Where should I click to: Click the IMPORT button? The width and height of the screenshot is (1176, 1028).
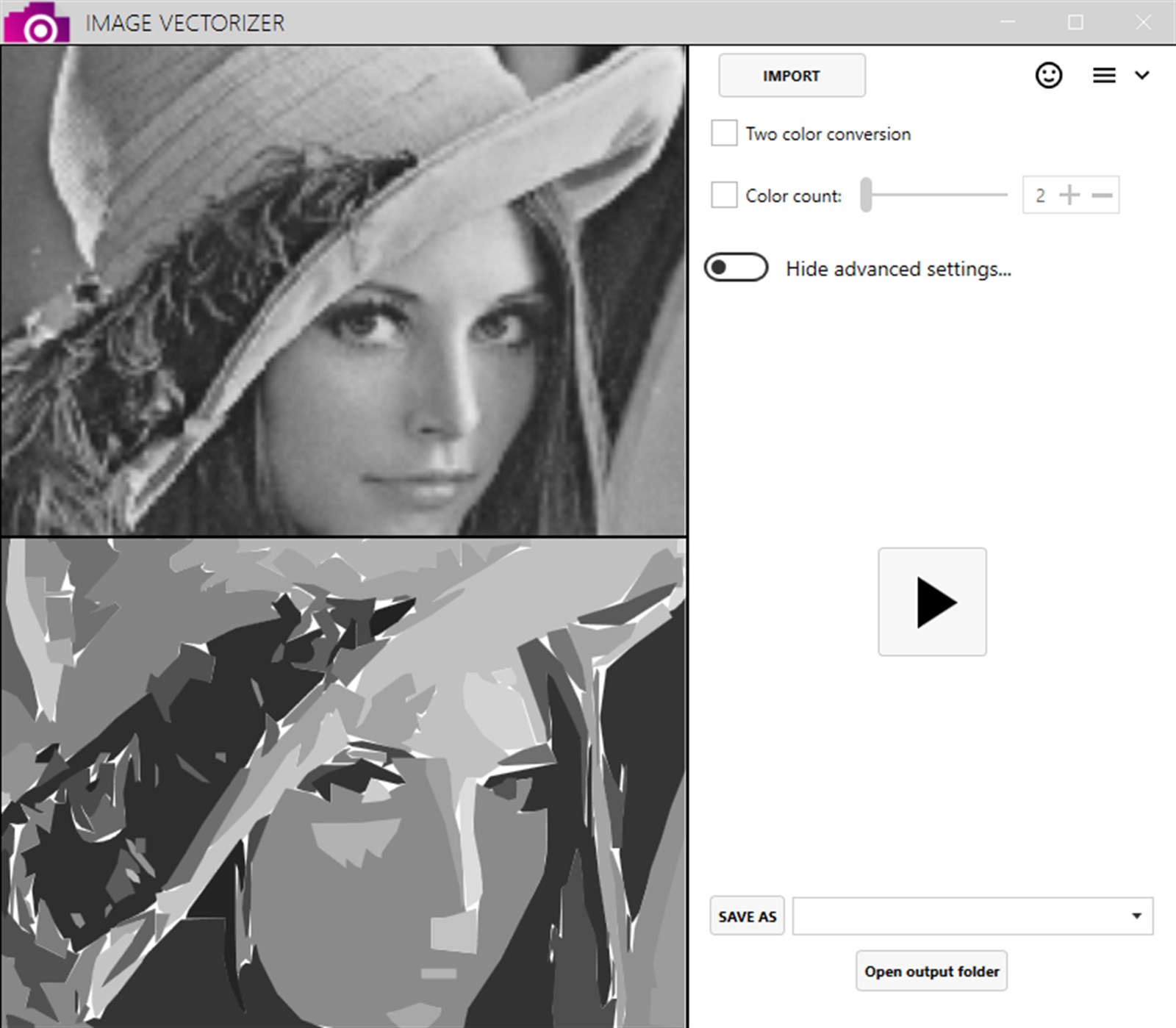792,76
